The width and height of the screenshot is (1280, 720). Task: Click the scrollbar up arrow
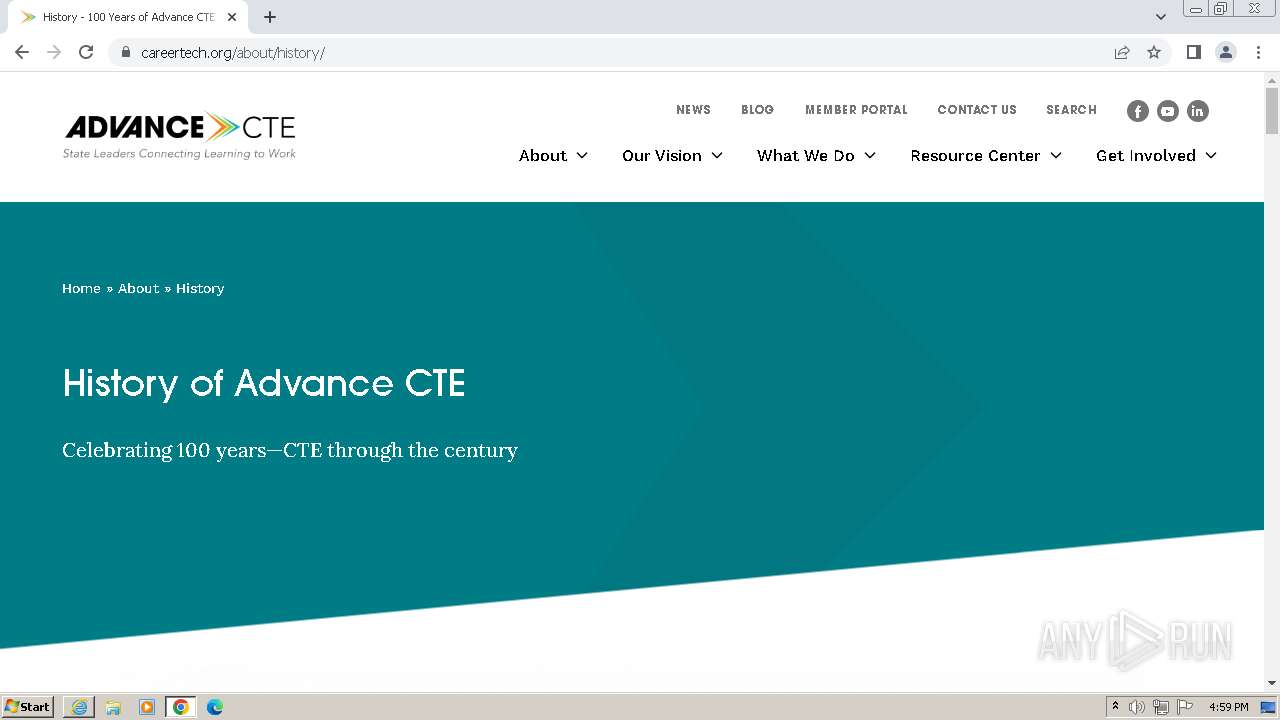click(1272, 79)
